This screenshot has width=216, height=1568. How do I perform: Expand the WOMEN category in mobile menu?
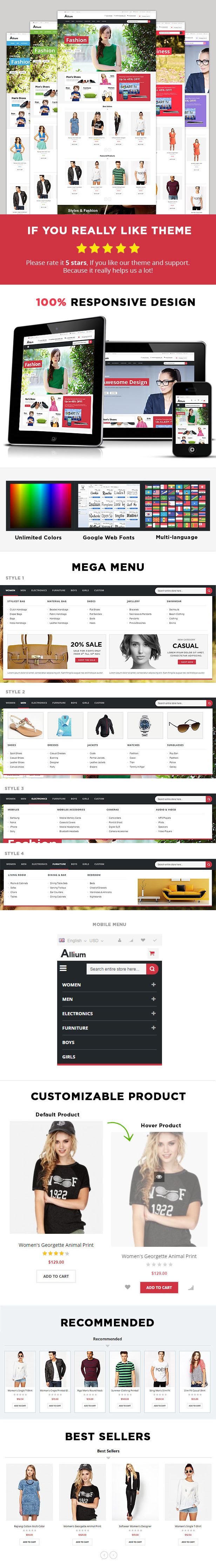pyautogui.click(x=153, y=984)
